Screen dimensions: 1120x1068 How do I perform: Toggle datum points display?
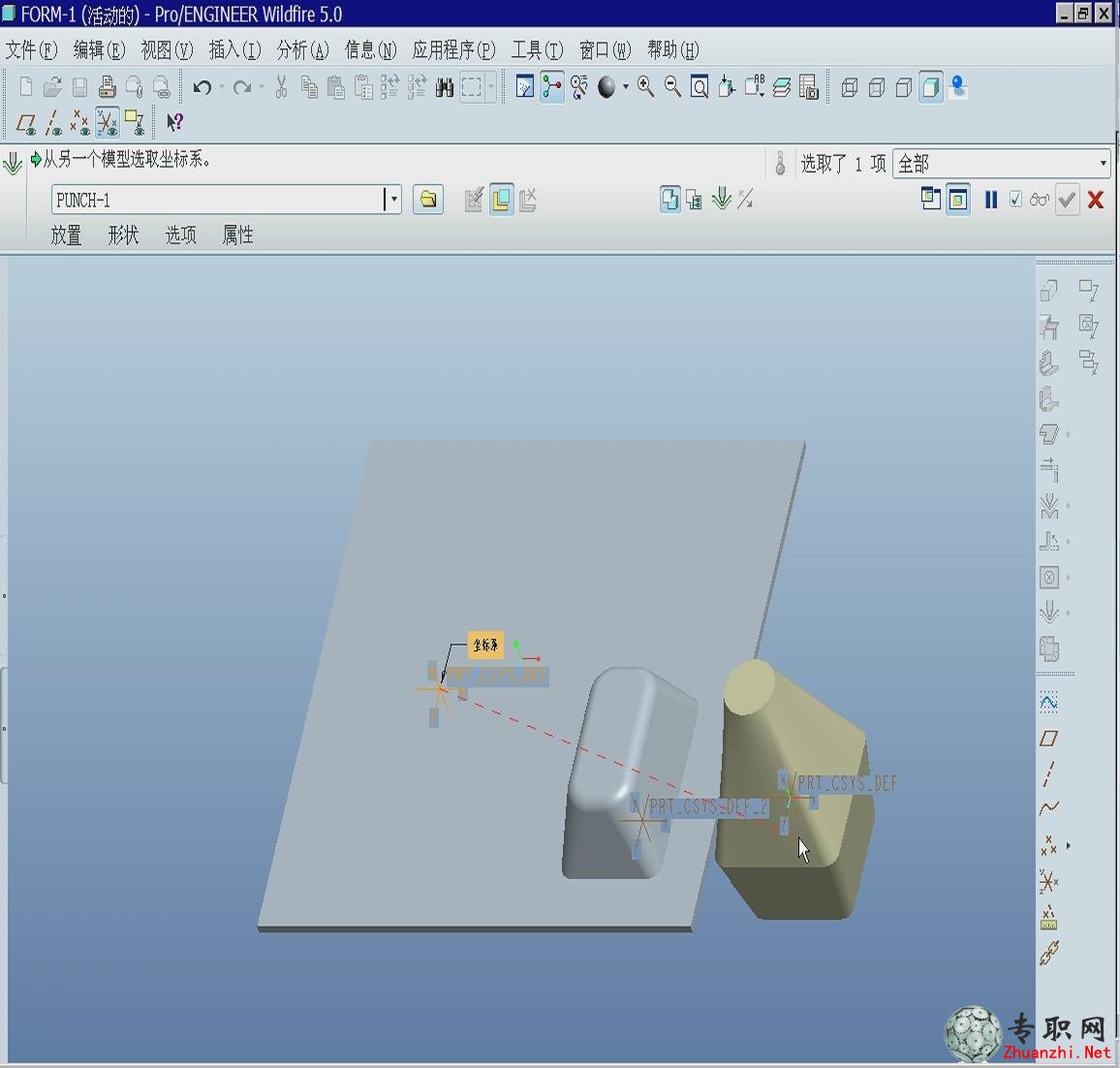tap(80, 123)
